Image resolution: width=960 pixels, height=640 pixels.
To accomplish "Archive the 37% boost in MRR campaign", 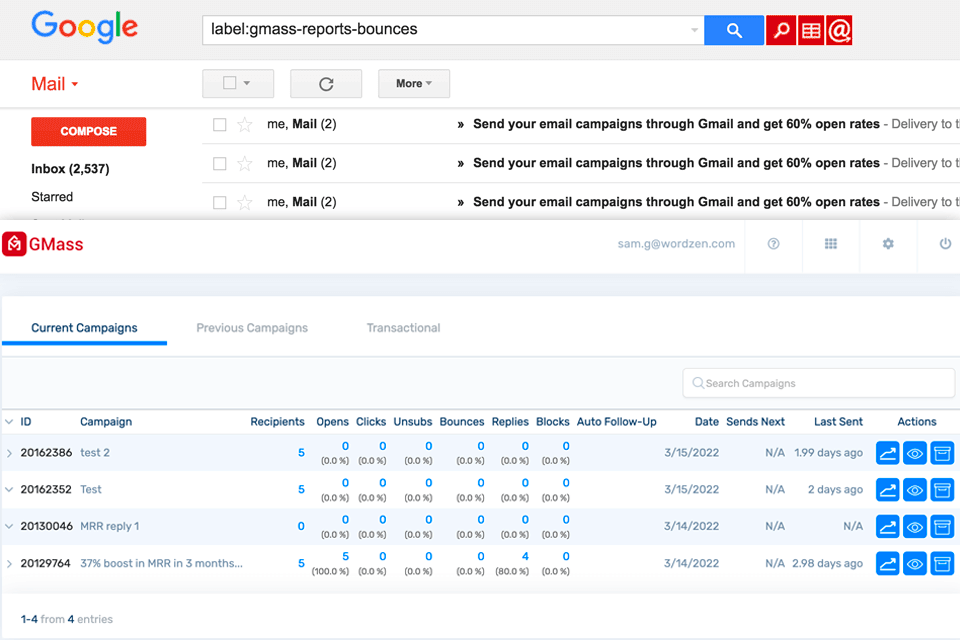I will click(x=942, y=563).
